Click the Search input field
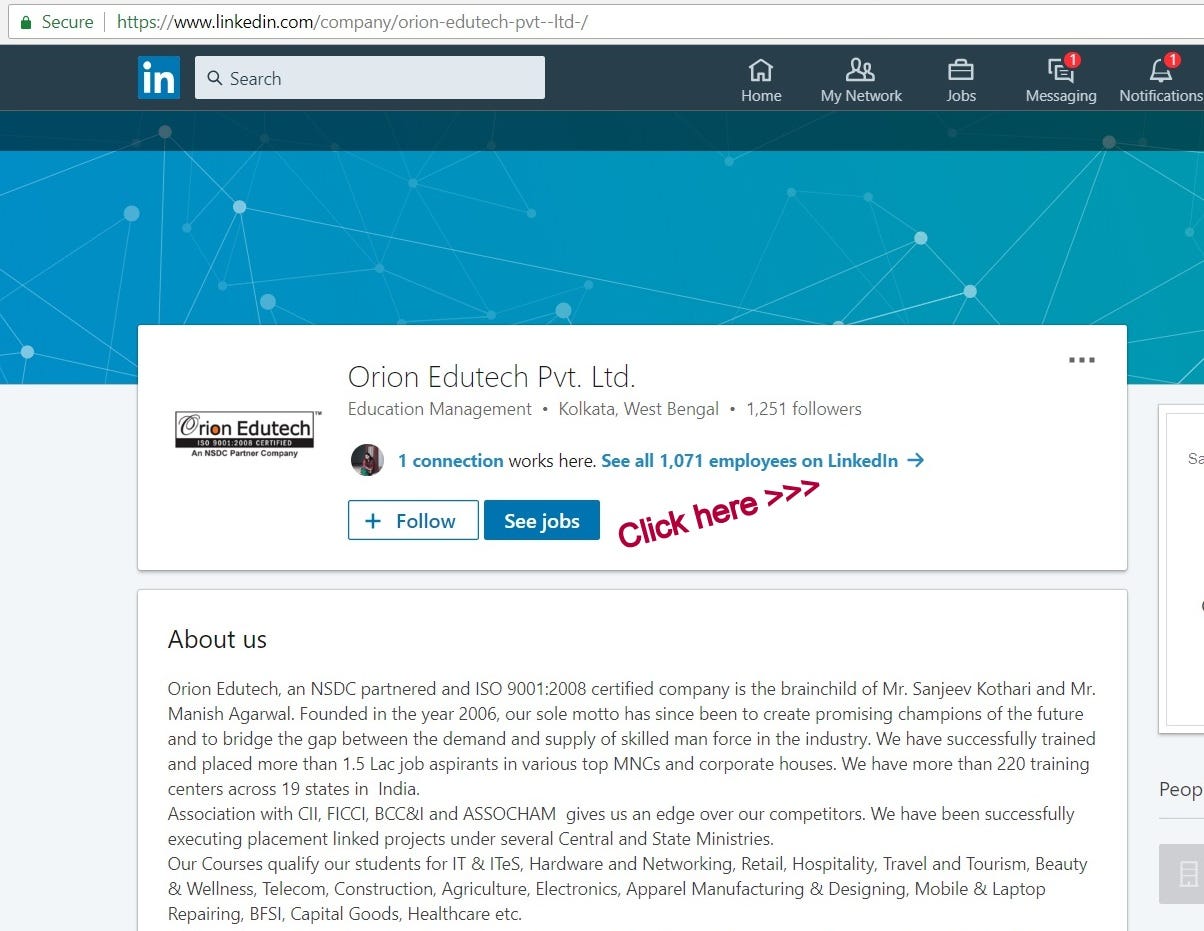1204x931 pixels. [370, 78]
